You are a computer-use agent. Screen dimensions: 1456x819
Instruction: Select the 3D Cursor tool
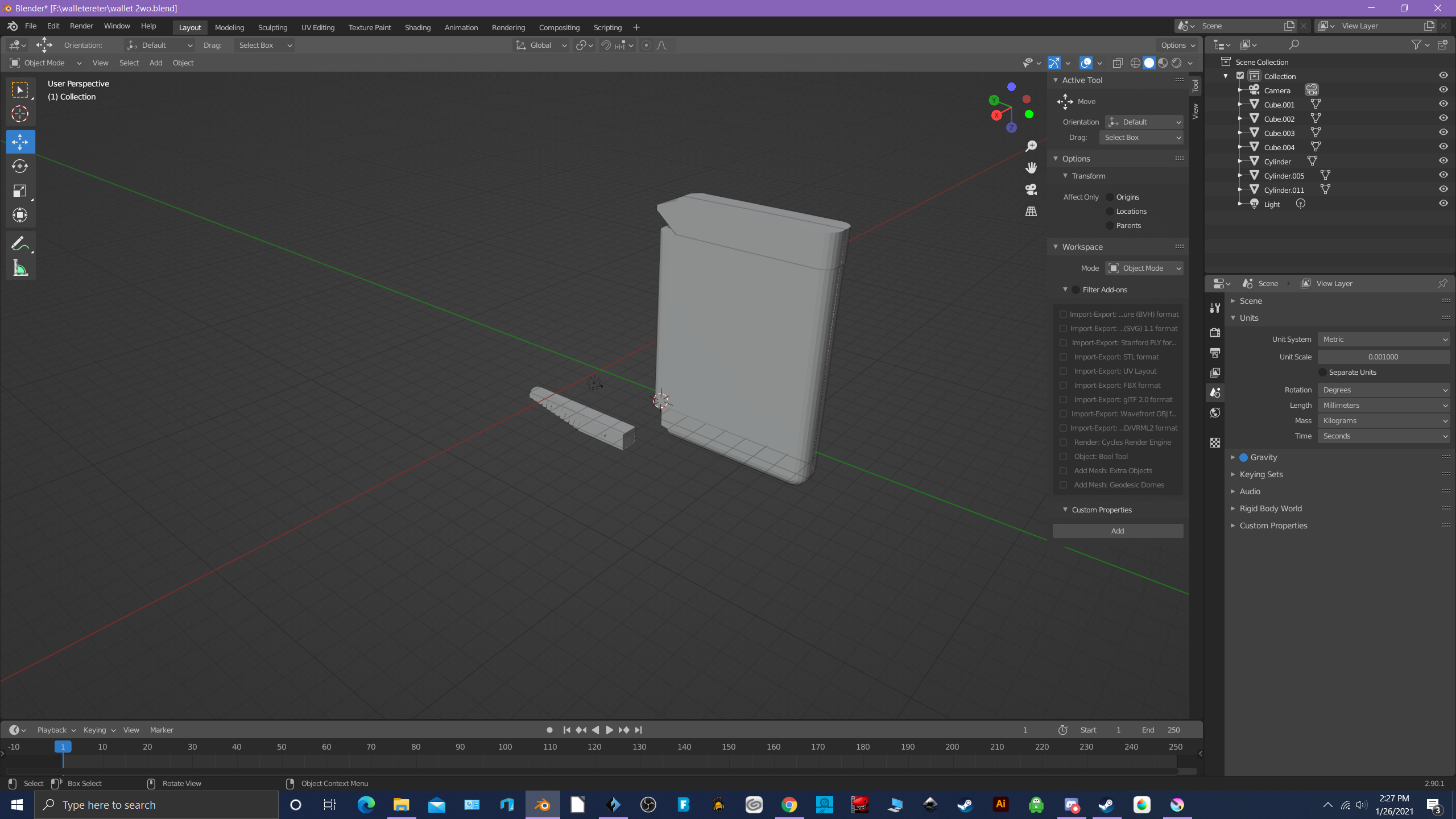pos(20,114)
